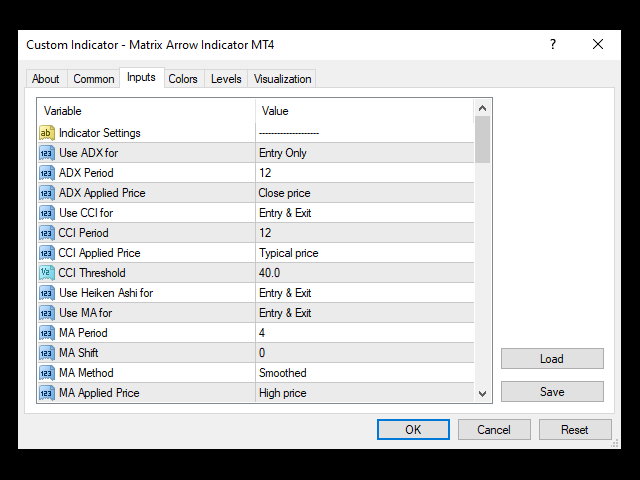The height and width of the screenshot is (480, 640).
Task: Select the Use MA for Entry & Exit value
Action: [285, 313]
